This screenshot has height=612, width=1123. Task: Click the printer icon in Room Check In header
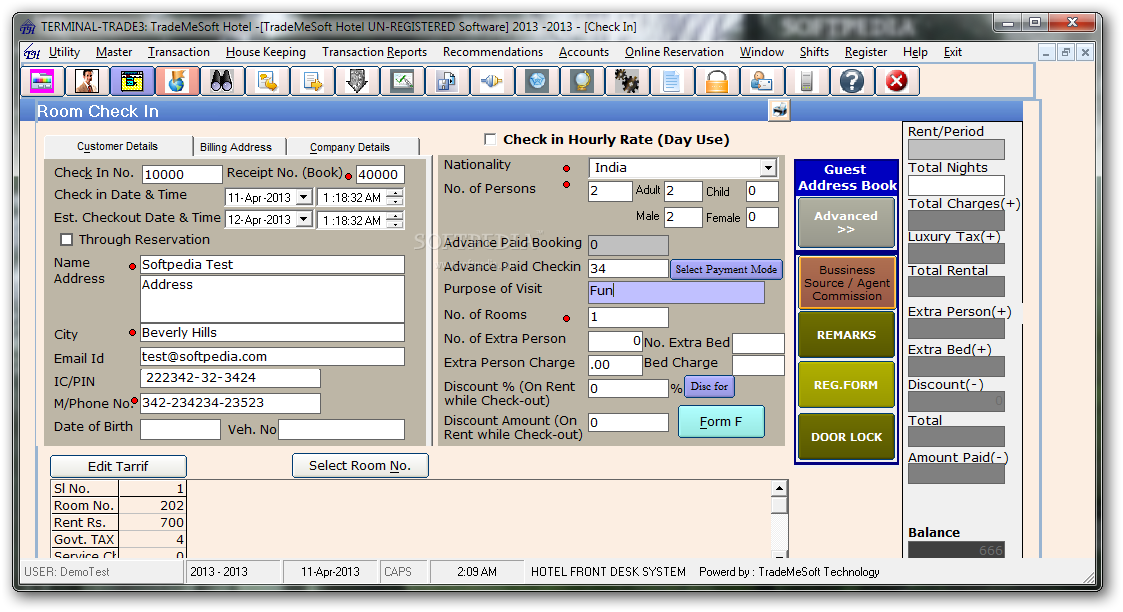[x=779, y=110]
